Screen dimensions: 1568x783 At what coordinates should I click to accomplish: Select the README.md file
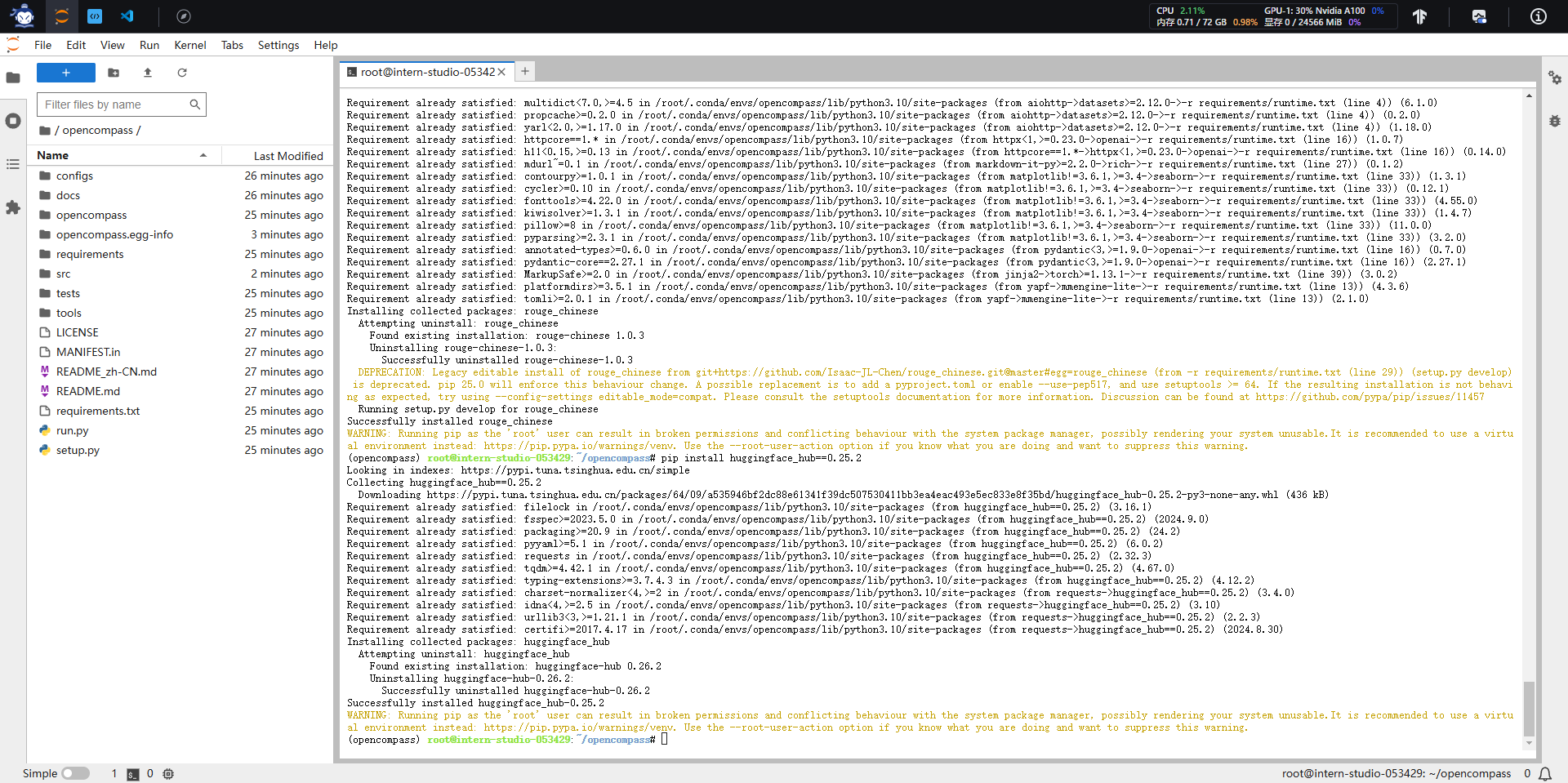click(x=180, y=391)
